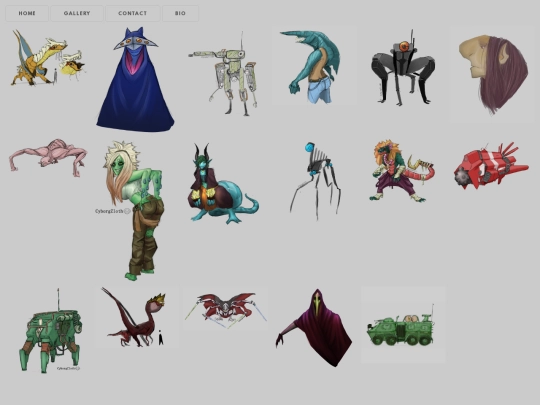Open the pink crawling flesh creature artwork

click(48, 157)
